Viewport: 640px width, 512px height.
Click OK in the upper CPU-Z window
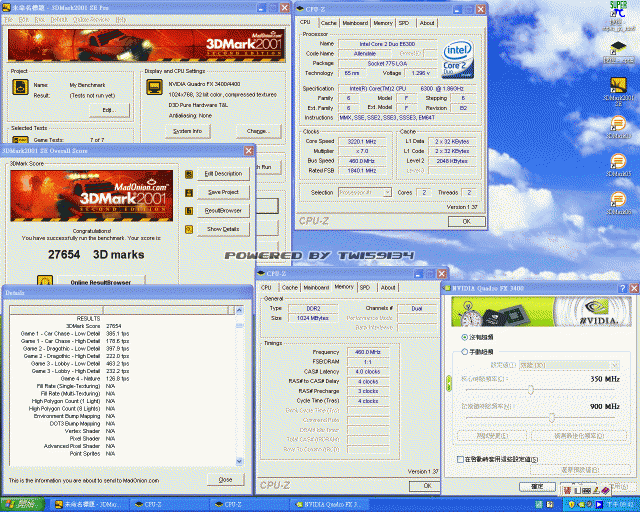coord(467,221)
